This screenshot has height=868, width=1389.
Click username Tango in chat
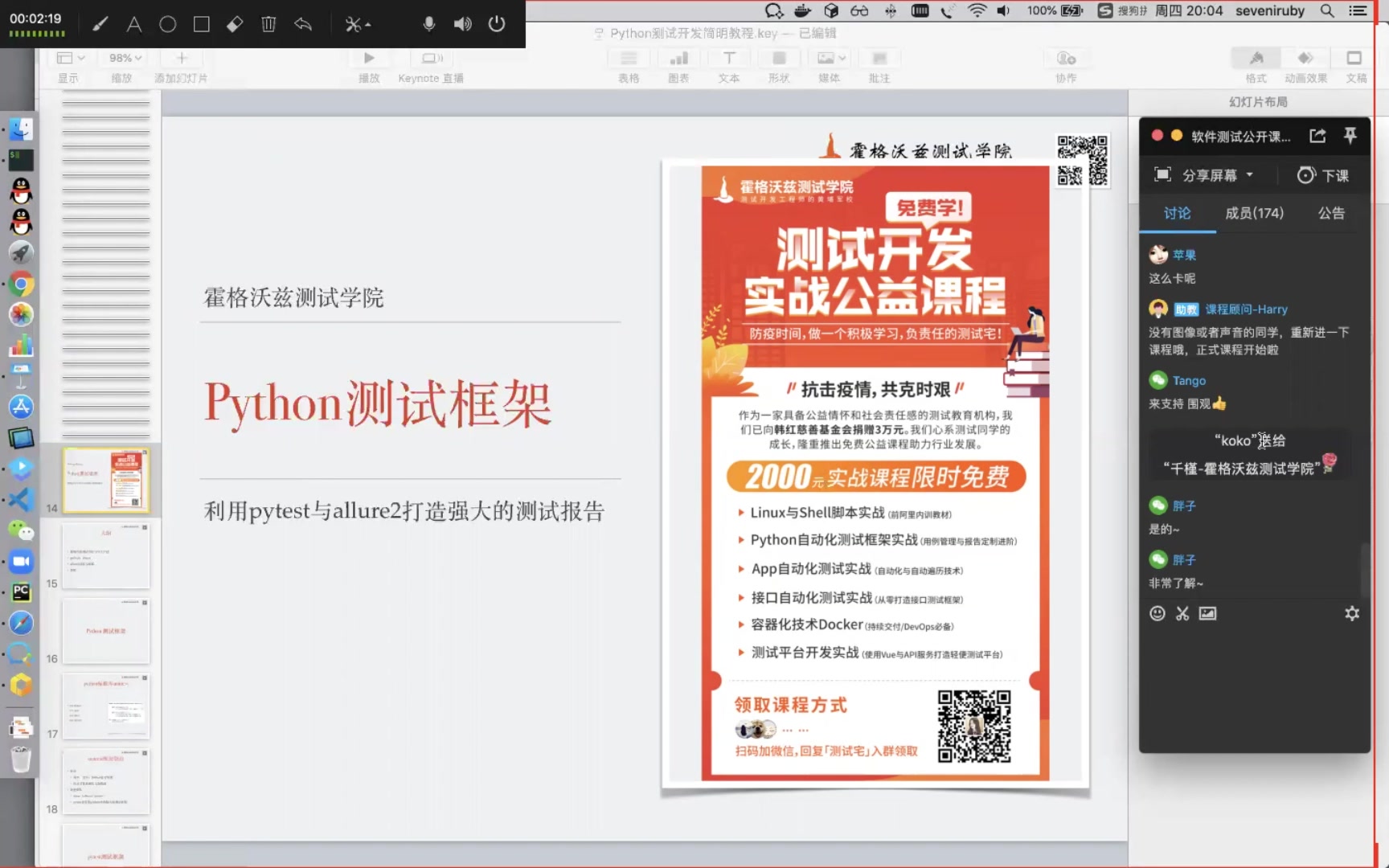1189,381
